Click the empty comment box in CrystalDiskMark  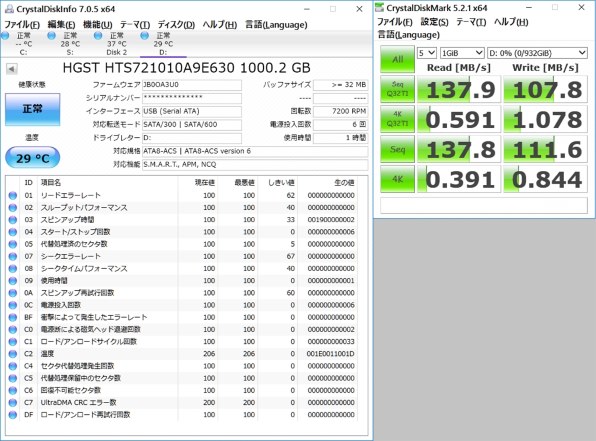click(483, 206)
